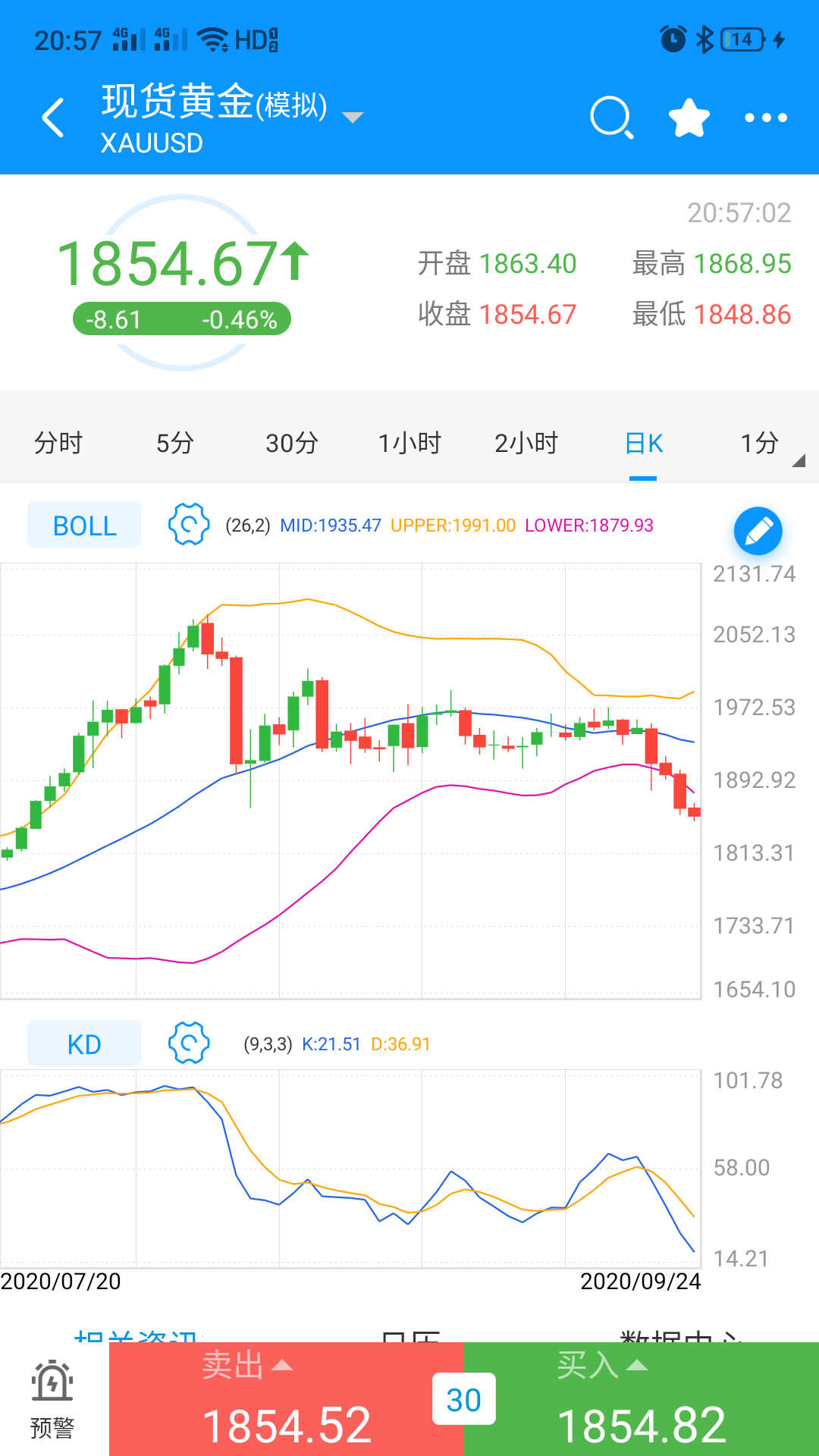Expand more timeframes corner triangle
The image size is (819, 1456).
(798, 460)
